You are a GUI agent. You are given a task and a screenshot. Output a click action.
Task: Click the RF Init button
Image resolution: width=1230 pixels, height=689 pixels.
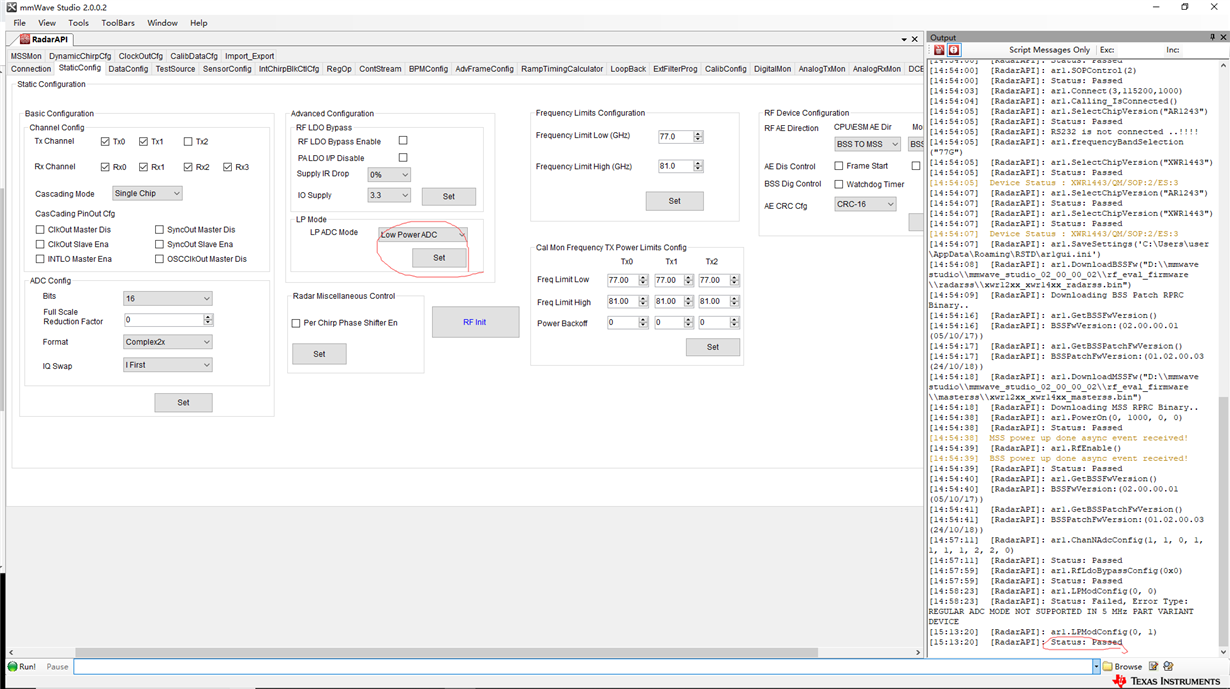(475, 322)
